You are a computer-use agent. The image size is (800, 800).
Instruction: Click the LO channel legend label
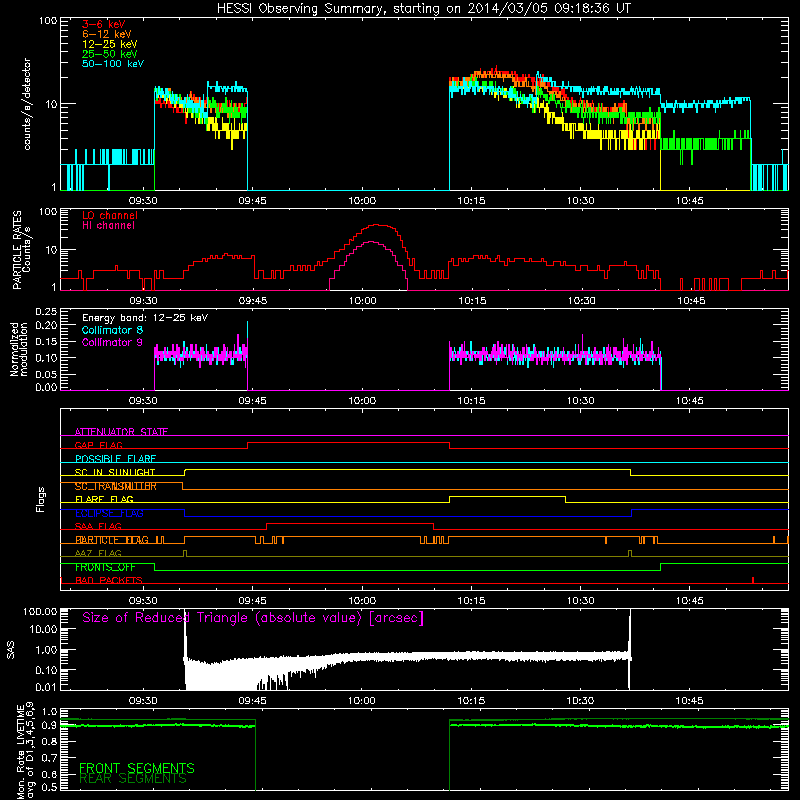(x=110, y=215)
